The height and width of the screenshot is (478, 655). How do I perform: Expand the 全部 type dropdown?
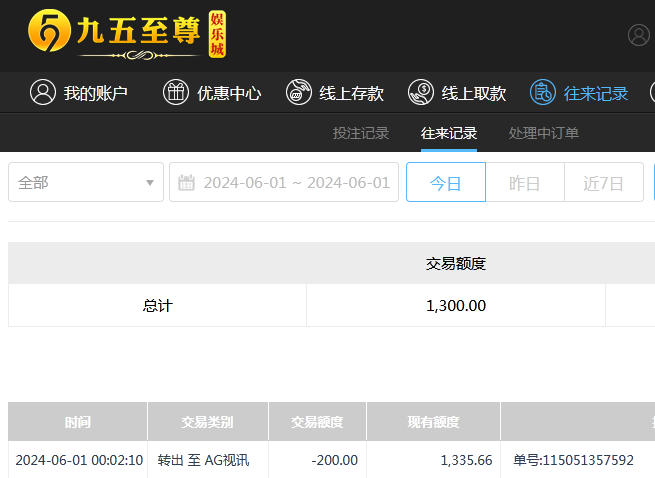86,182
